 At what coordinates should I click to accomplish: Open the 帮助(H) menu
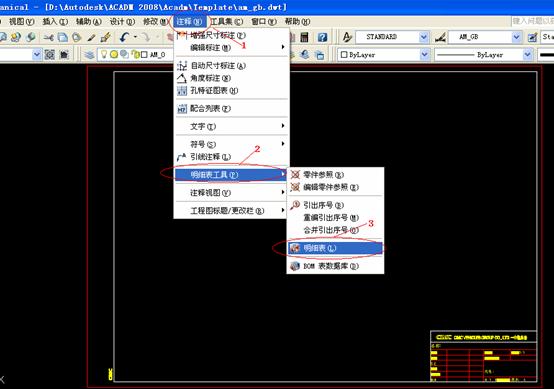click(x=297, y=22)
